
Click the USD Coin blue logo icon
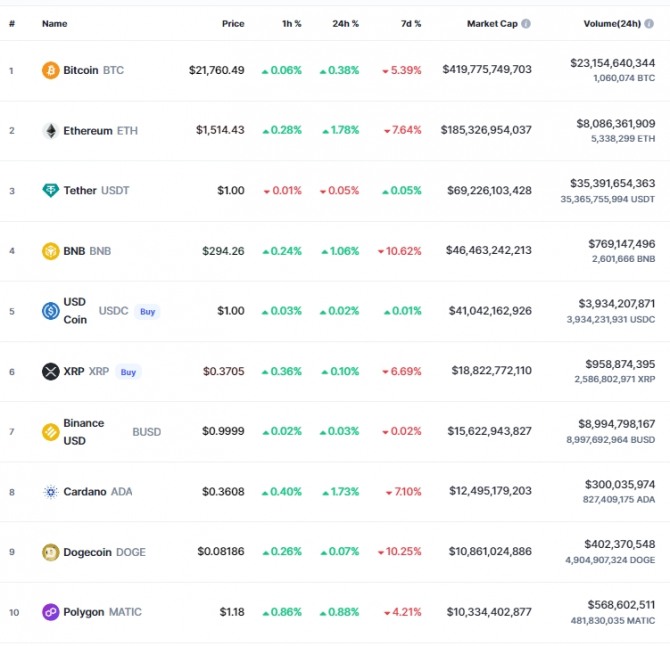[50, 311]
